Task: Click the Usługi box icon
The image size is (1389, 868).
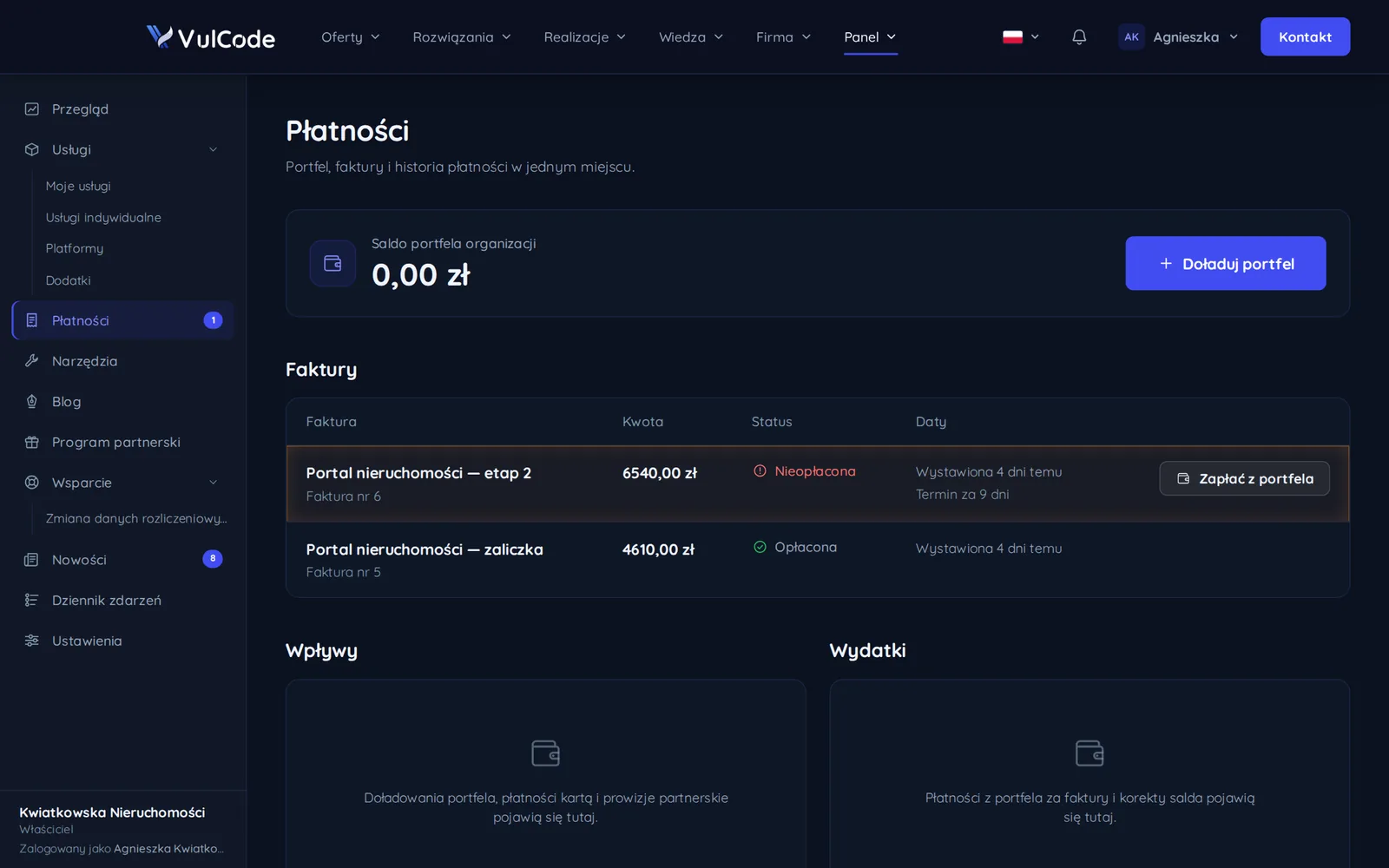Action: pyautogui.click(x=32, y=149)
